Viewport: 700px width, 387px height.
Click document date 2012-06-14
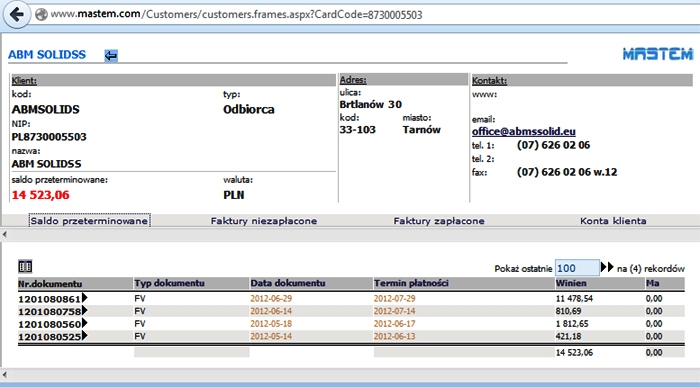click(x=271, y=311)
